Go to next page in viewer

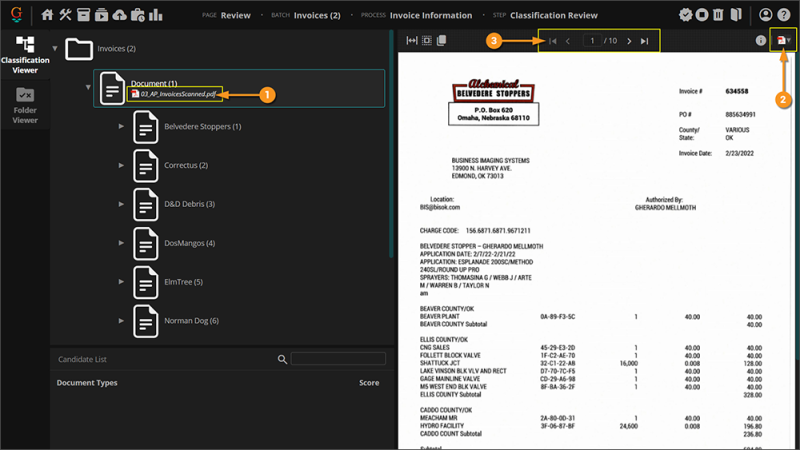pos(629,41)
